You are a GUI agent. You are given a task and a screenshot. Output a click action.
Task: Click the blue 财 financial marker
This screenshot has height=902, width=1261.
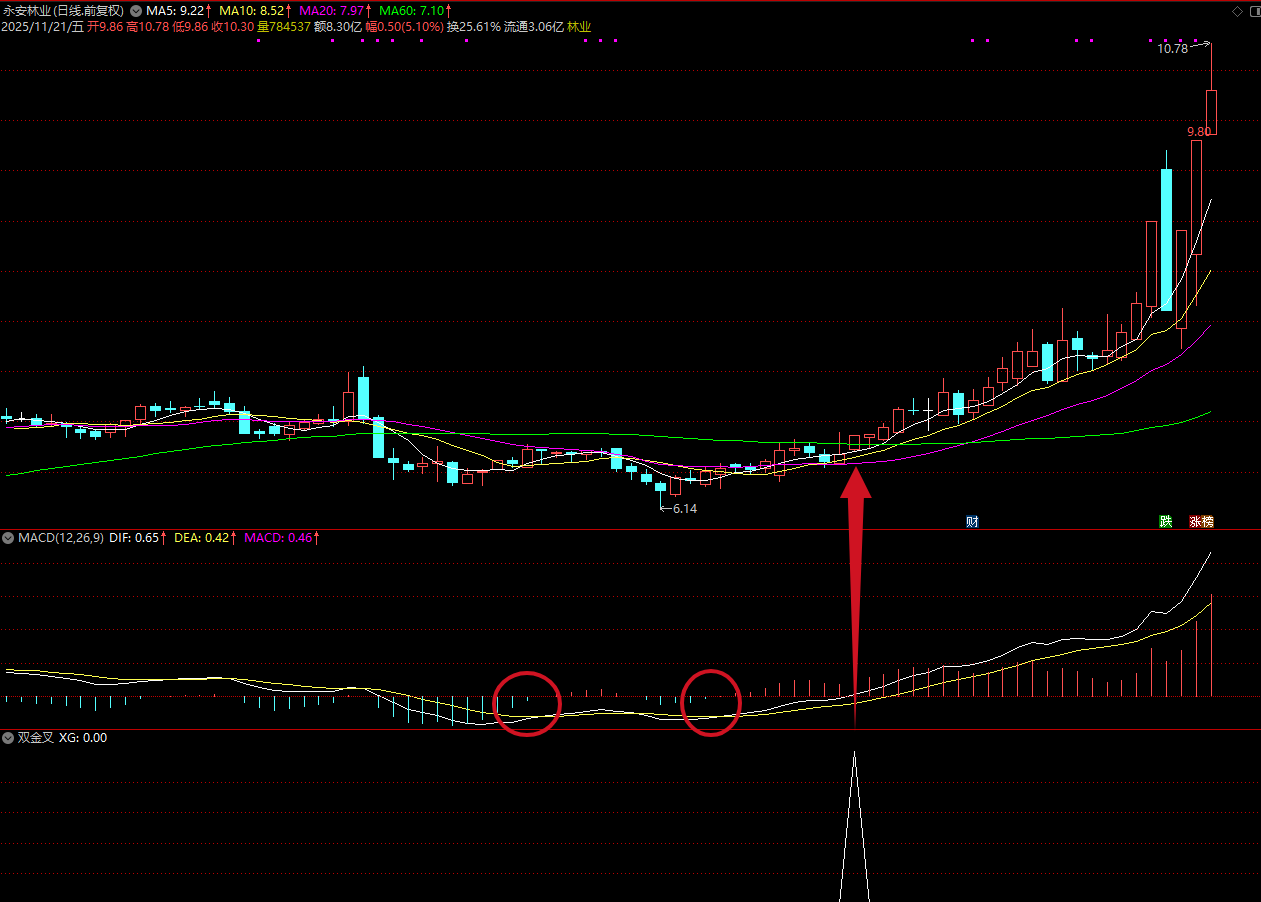click(972, 521)
